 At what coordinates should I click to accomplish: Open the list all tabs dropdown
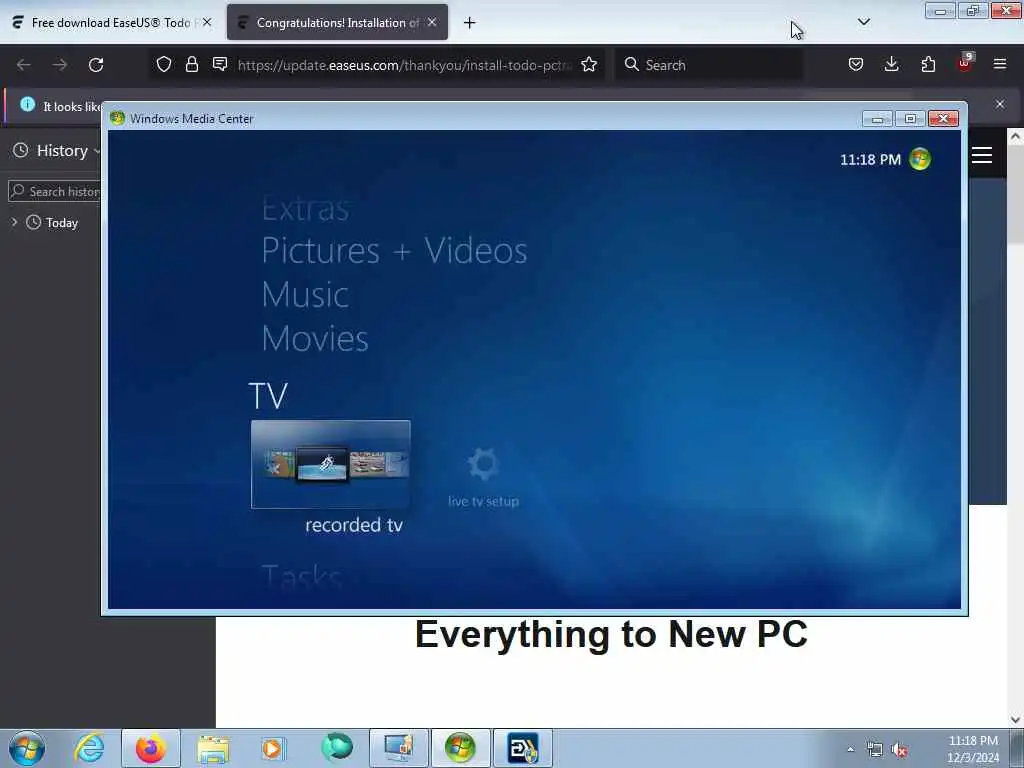tap(863, 22)
